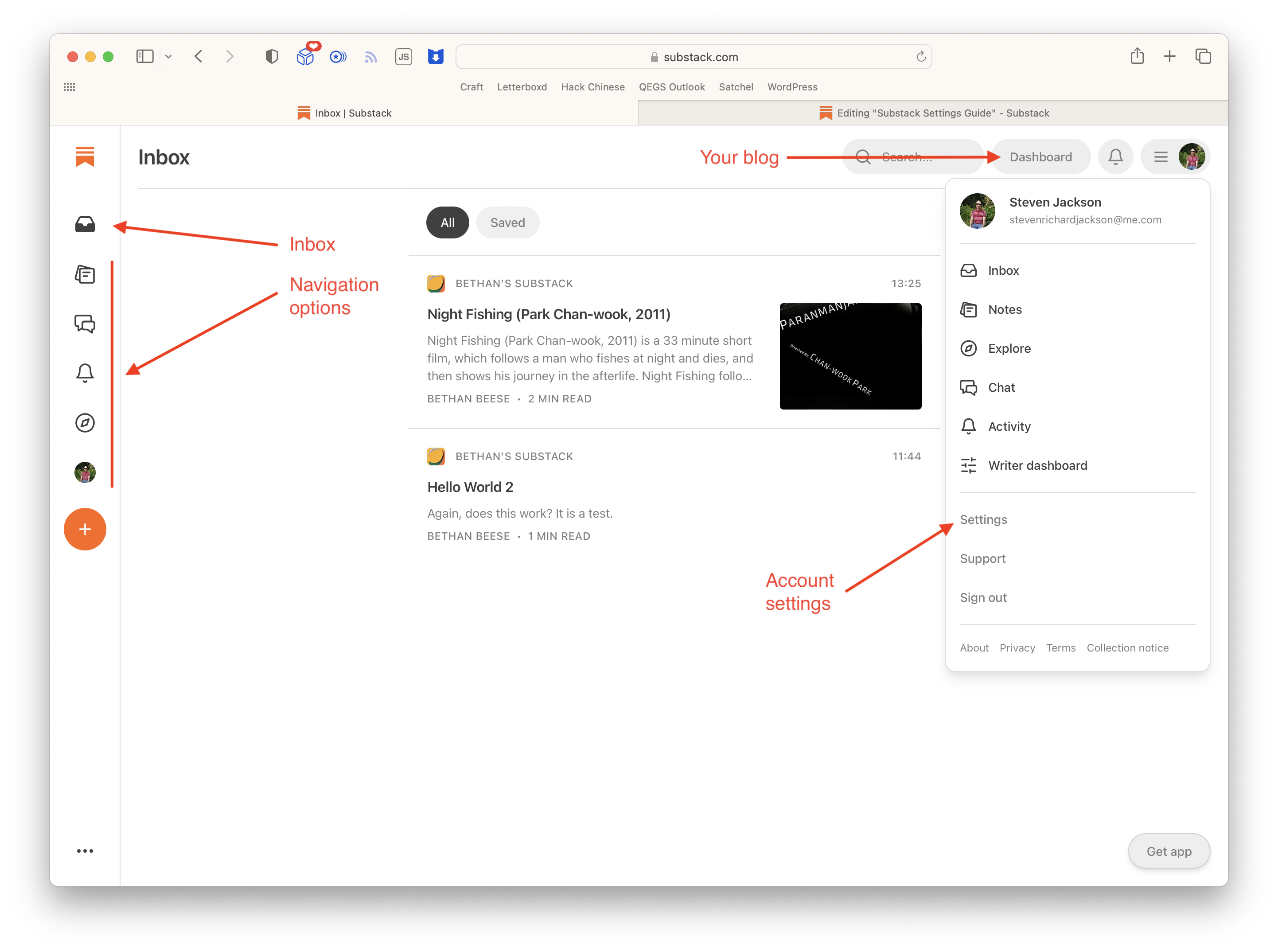
Task: Click the Safari sidebar toggle icon
Action: [144, 56]
